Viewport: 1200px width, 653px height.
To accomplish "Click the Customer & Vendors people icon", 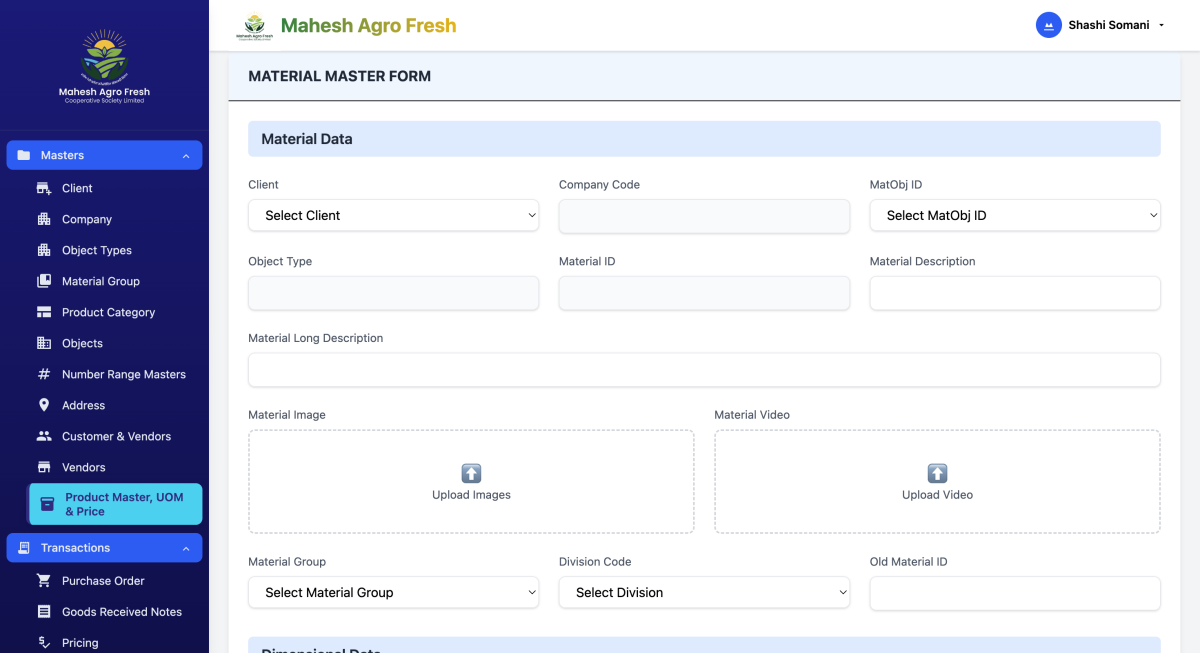I will coord(44,436).
